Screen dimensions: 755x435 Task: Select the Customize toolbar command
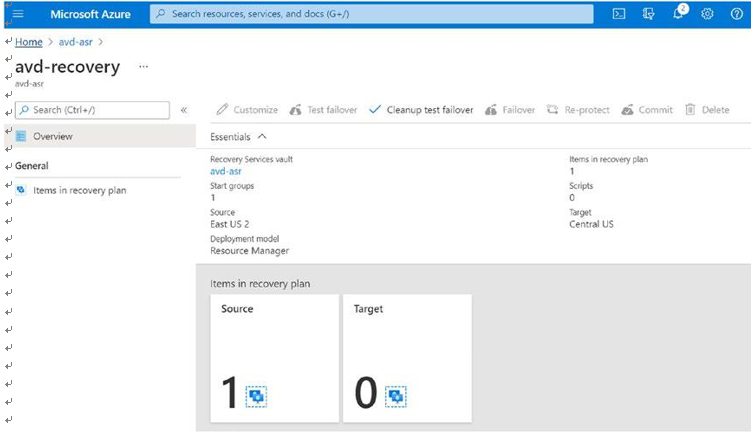click(x=255, y=110)
